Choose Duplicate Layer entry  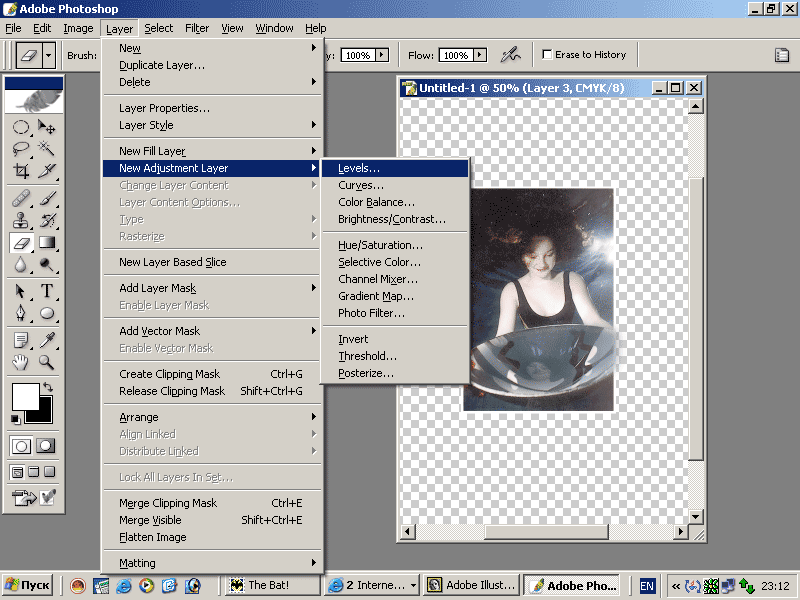[x=213, y=65]
